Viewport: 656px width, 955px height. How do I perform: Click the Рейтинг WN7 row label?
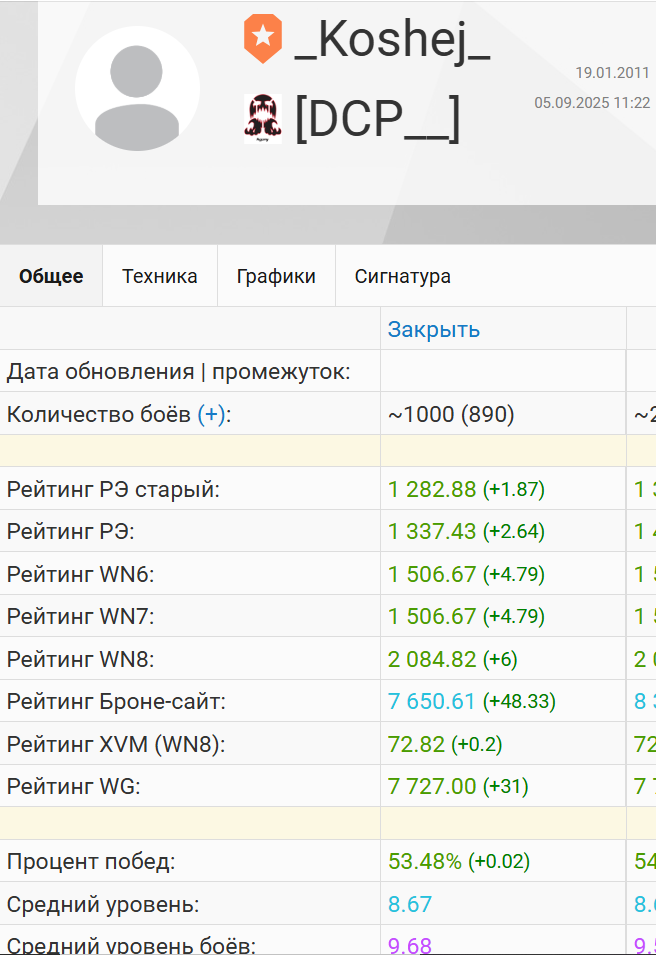(x=80, y=616)
